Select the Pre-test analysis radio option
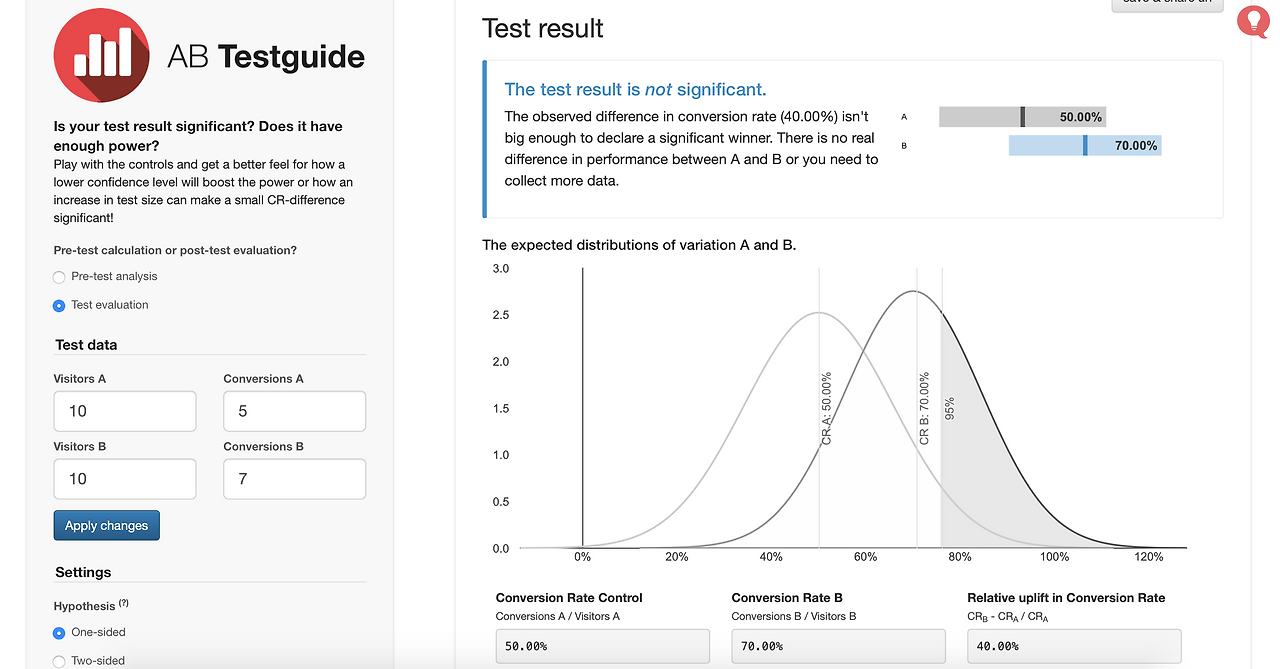This screenshot has width=1280, height=669. 59,277
